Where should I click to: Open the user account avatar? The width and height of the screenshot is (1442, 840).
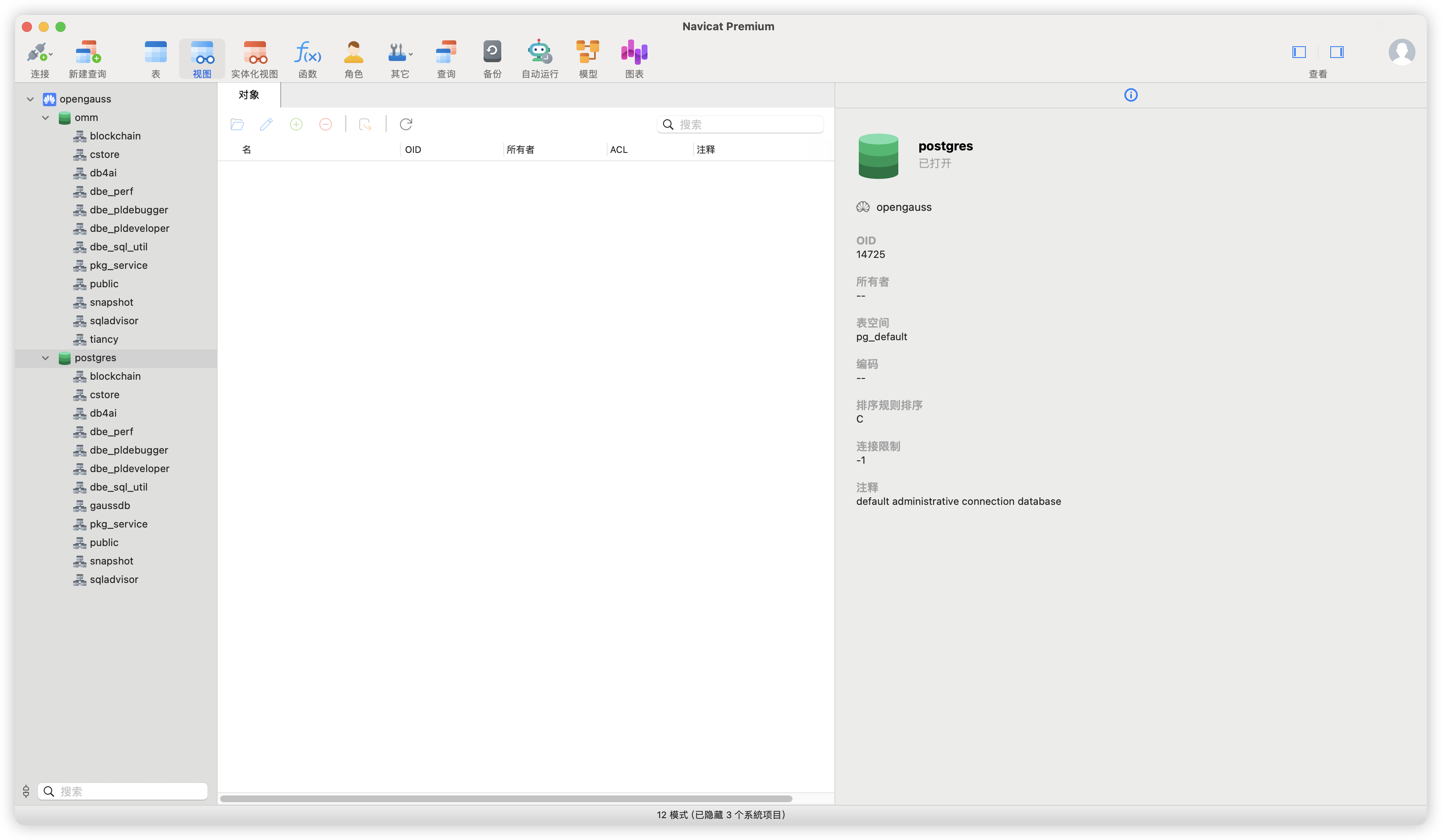[1401, 52]
